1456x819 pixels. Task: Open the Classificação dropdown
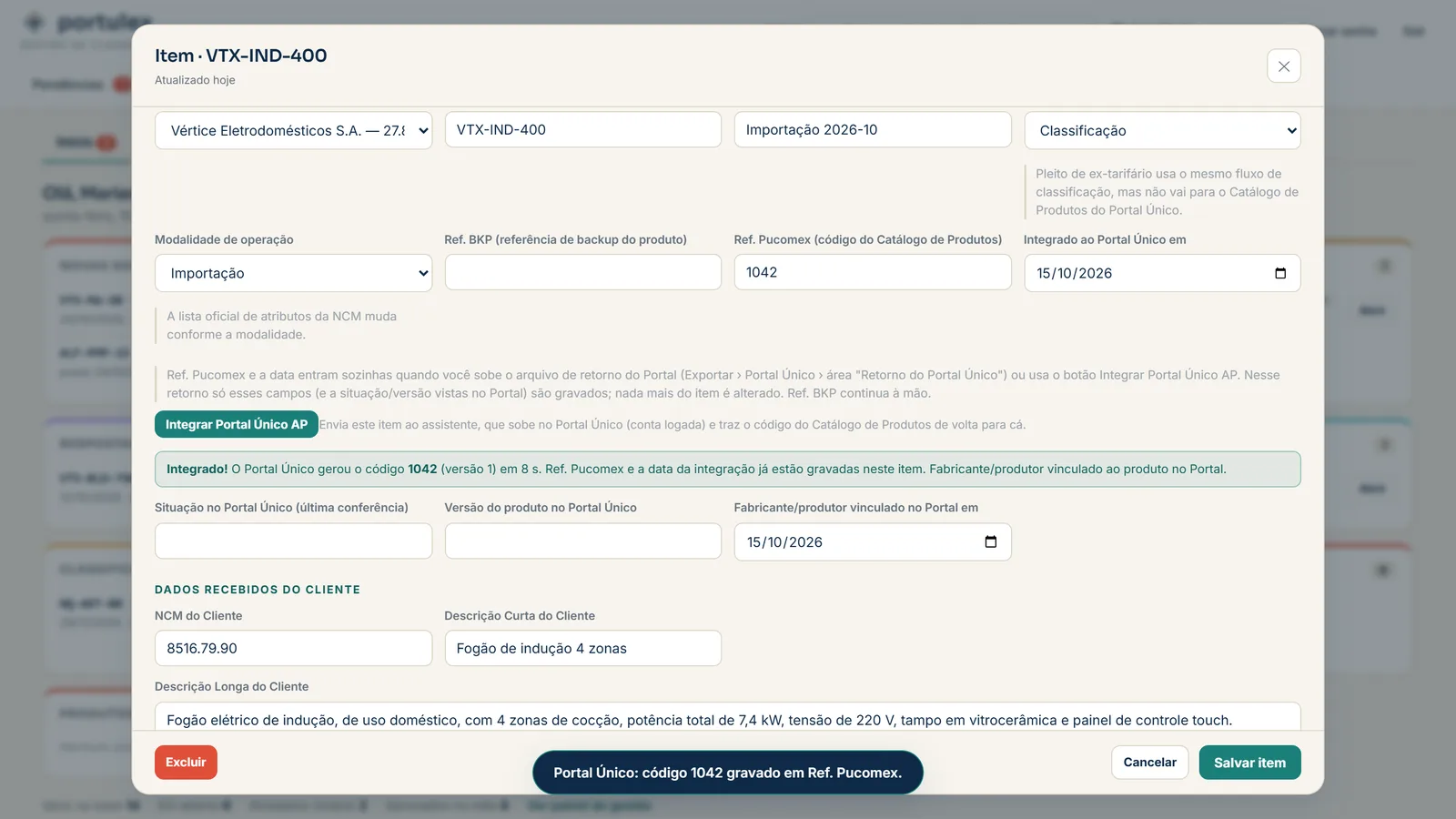click(x=1162, y=130)
